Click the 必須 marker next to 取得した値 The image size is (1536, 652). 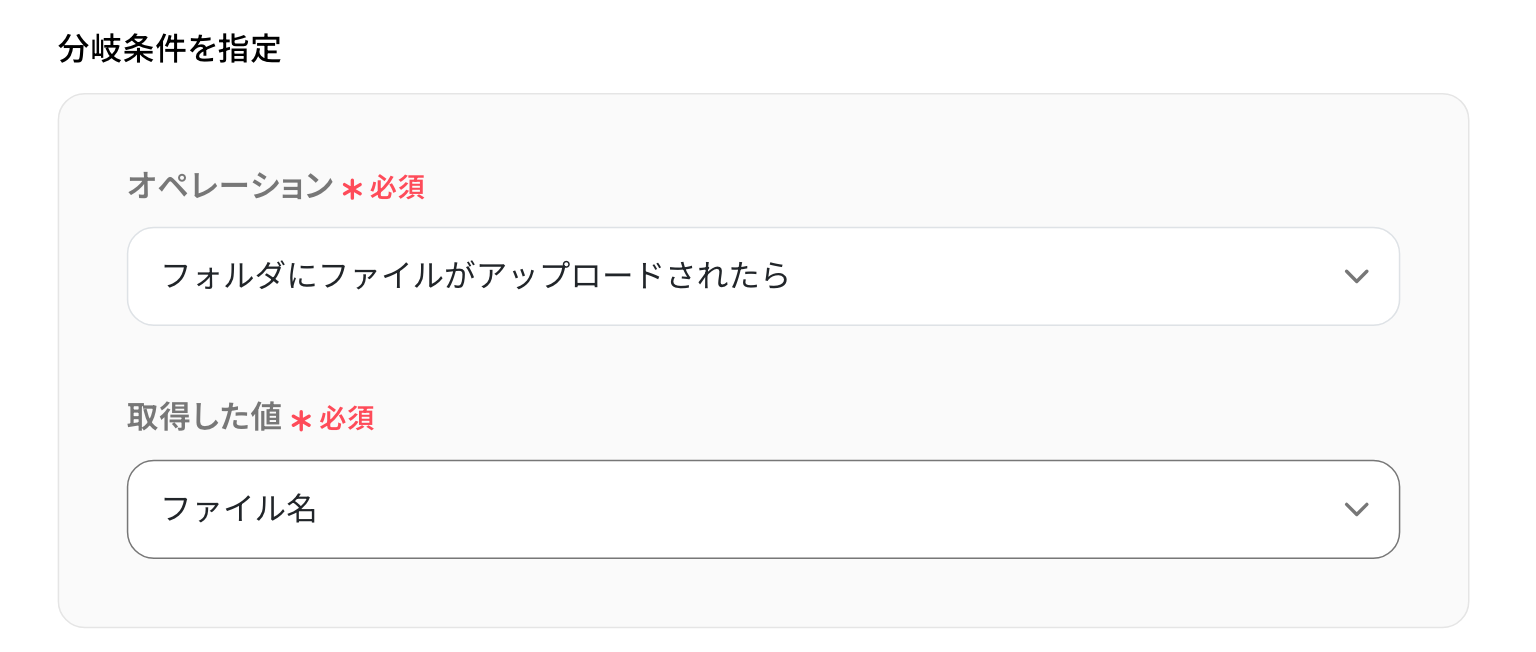click(x=347, y=419)
